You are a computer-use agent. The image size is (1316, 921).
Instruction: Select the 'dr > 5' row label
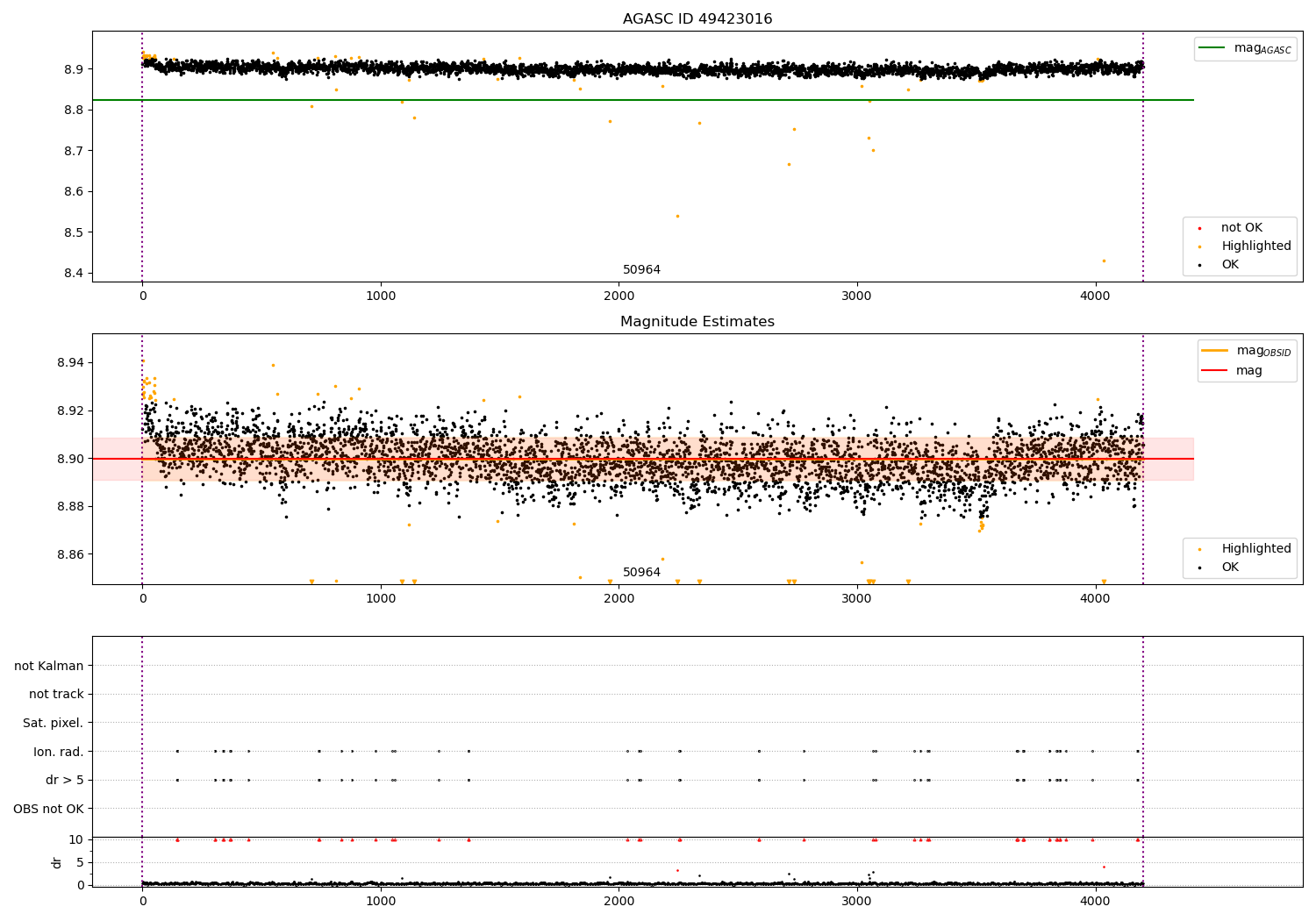[65, 780]
